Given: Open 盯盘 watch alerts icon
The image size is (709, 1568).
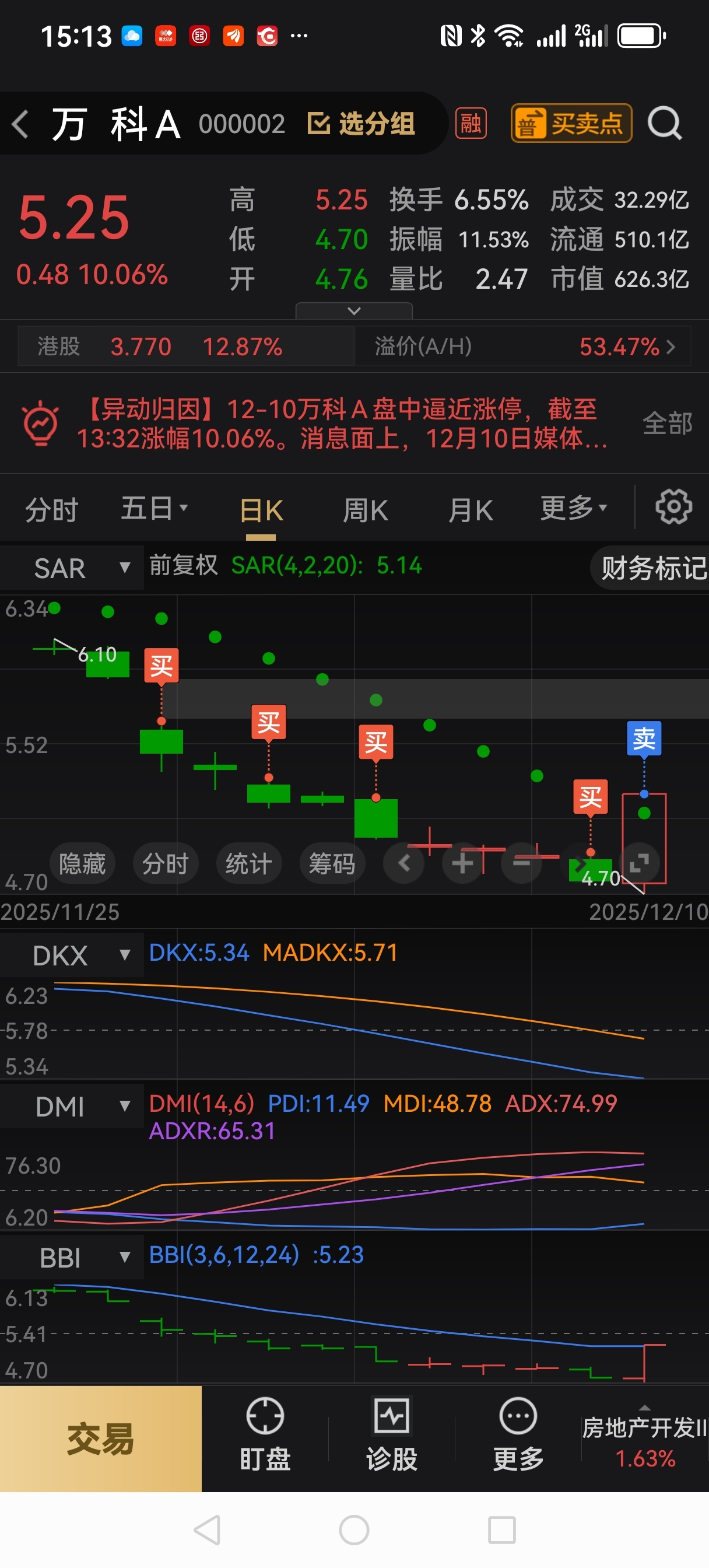Looking at the screenshot, I should click(x=265, y=1434).
